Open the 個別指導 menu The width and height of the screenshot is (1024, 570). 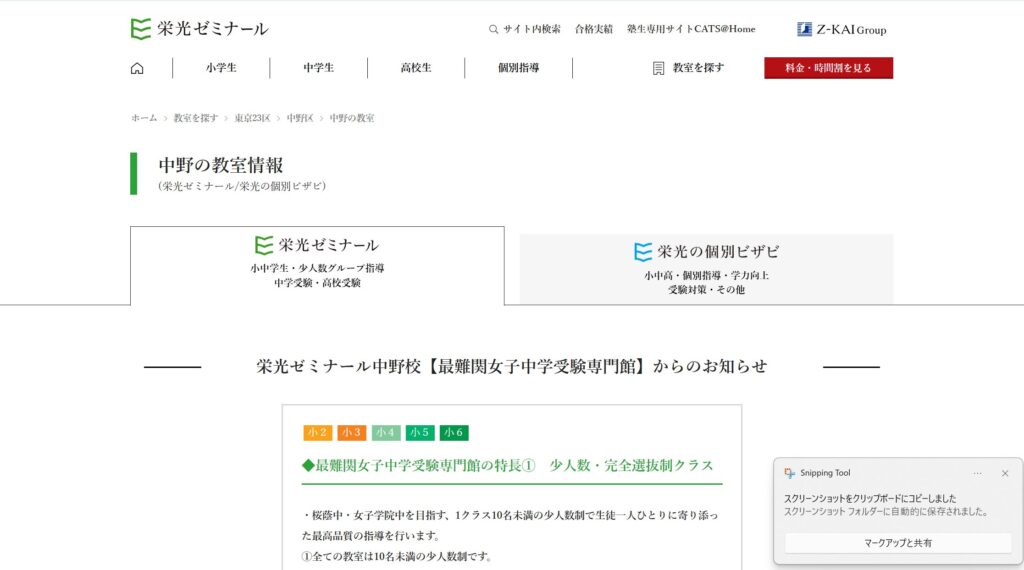coord(519,68)
